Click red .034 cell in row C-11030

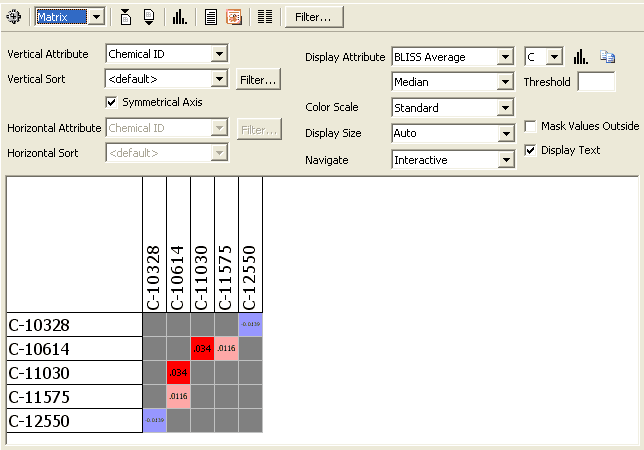178,373
